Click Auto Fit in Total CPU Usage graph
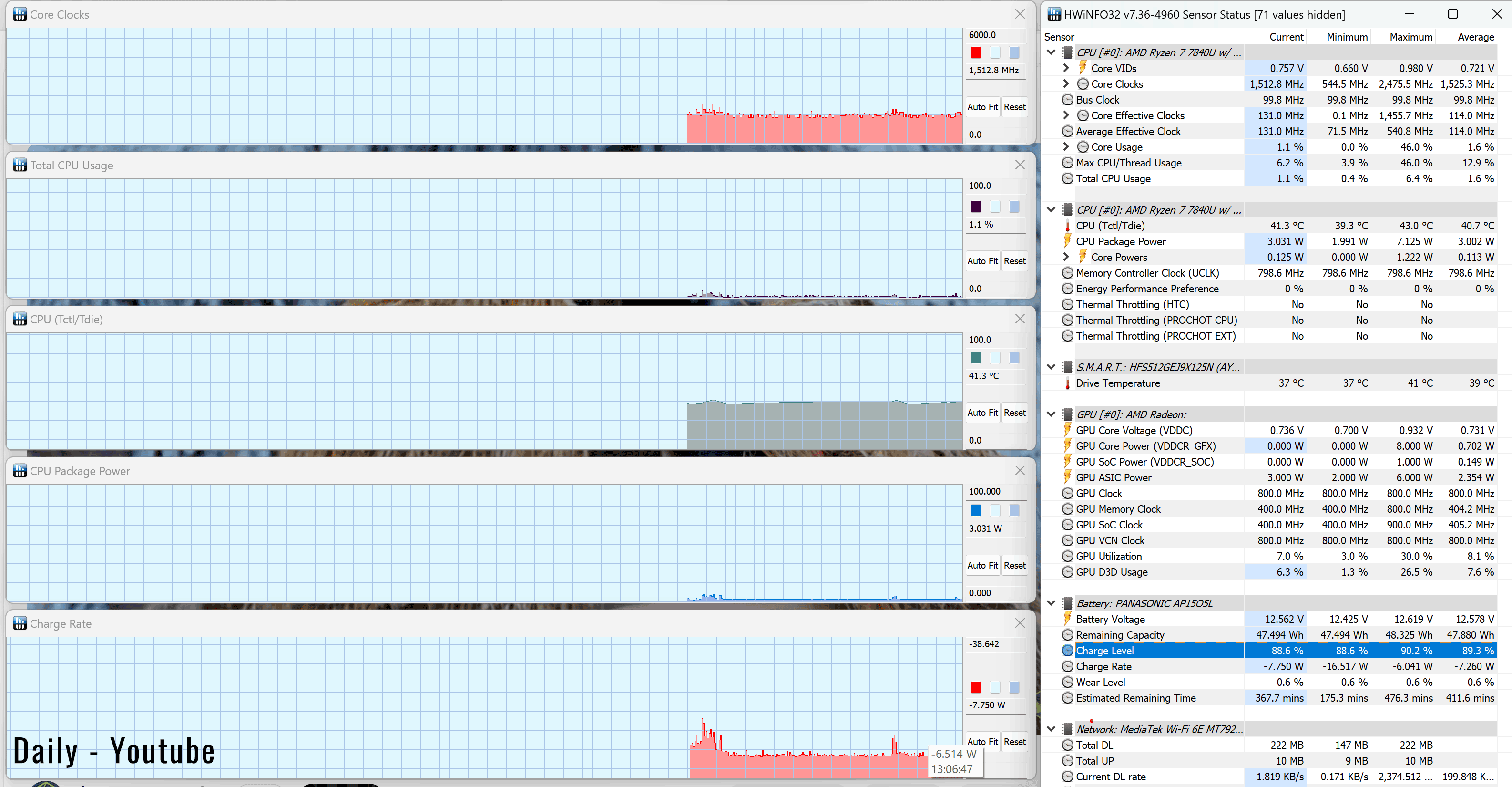Image resolution: width=1512 pixels, height=787 pixels. click(x=982, y=261)
